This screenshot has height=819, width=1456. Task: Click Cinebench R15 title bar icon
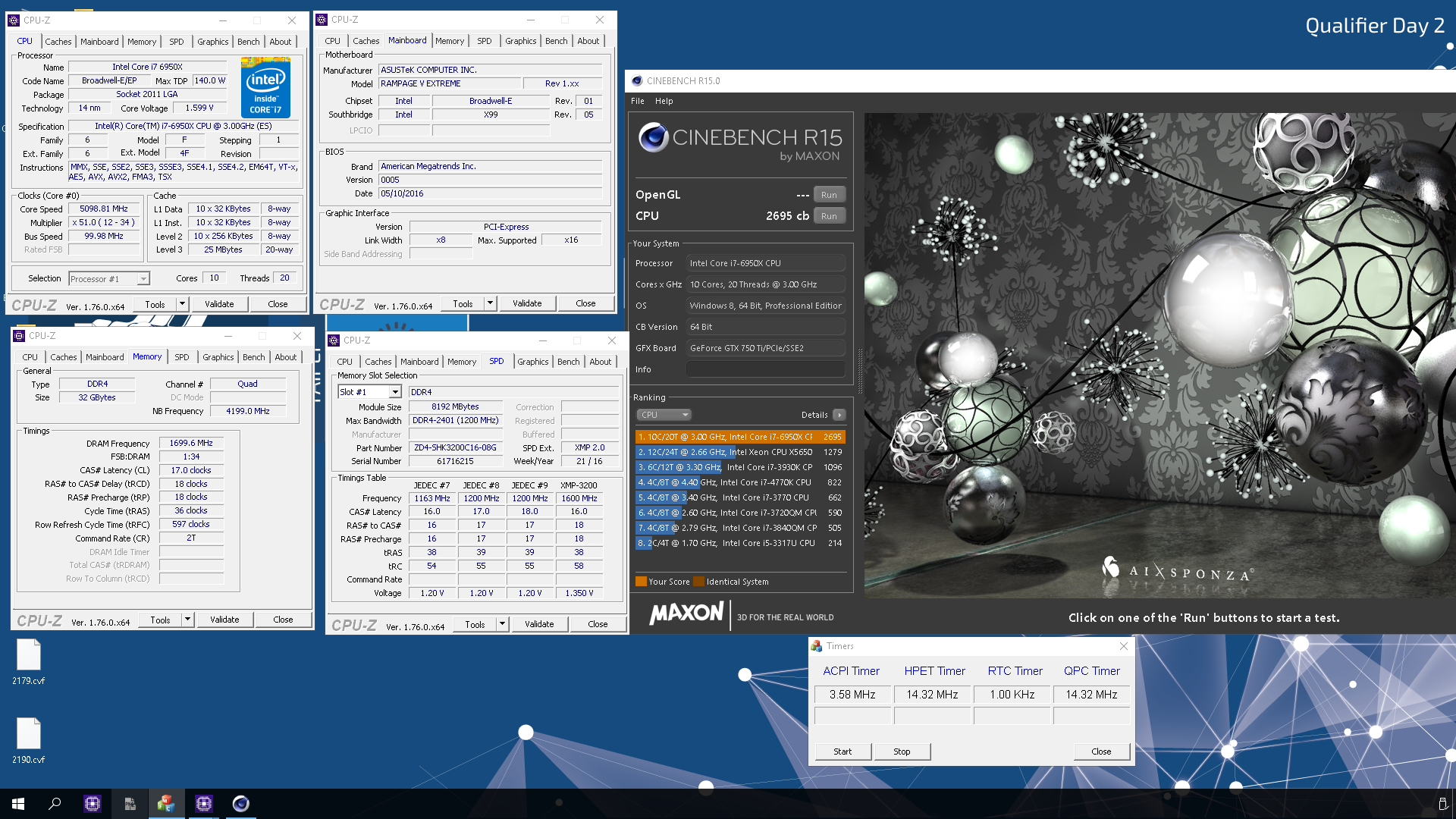click(x=637, y=80)
